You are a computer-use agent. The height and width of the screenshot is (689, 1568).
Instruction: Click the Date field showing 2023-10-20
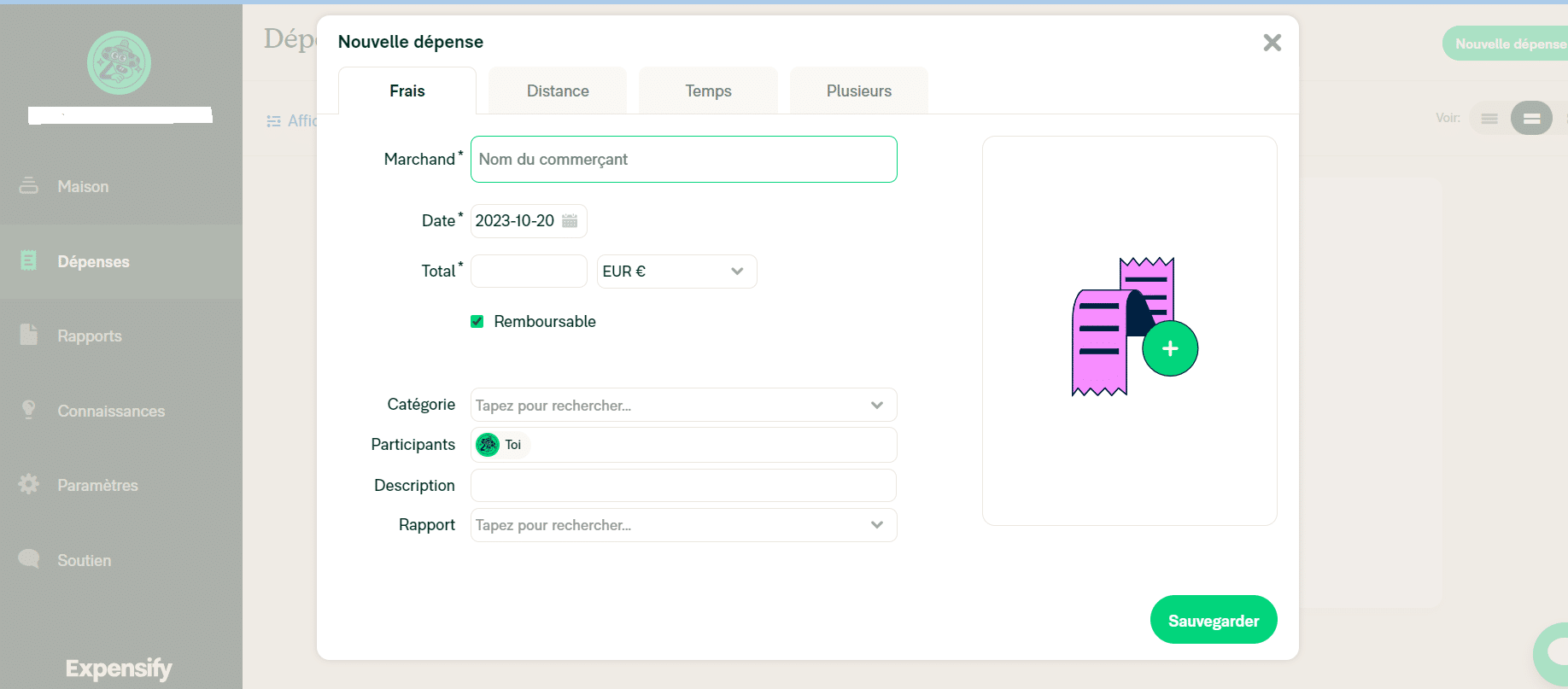pyautogui.click(x=529, y=221)
